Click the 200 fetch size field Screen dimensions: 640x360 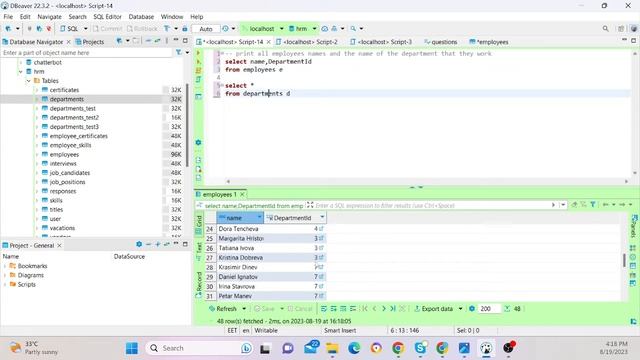pos(489,309)
